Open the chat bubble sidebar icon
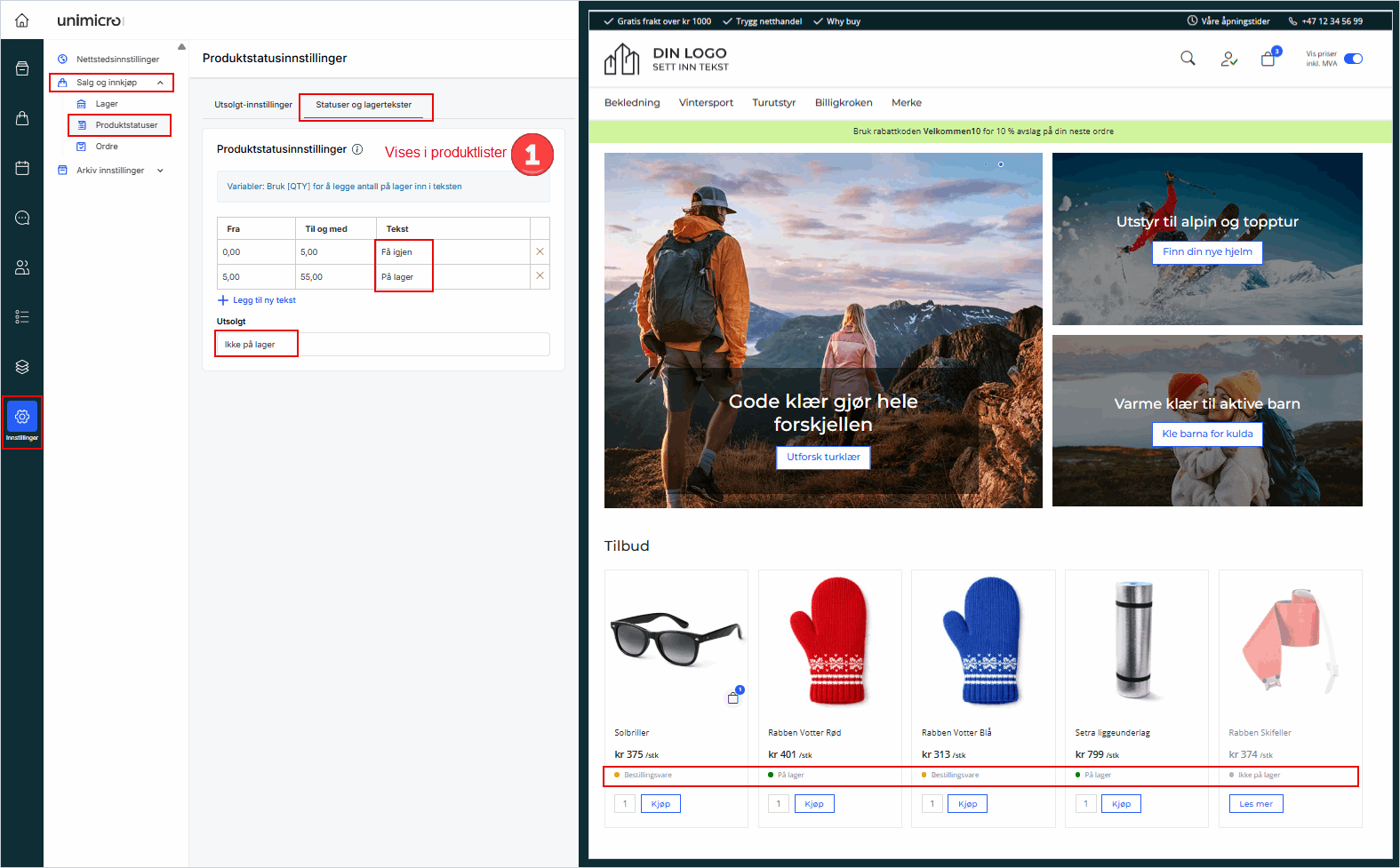The height and width of the screenshot is (868, 1400). (22, 218)
